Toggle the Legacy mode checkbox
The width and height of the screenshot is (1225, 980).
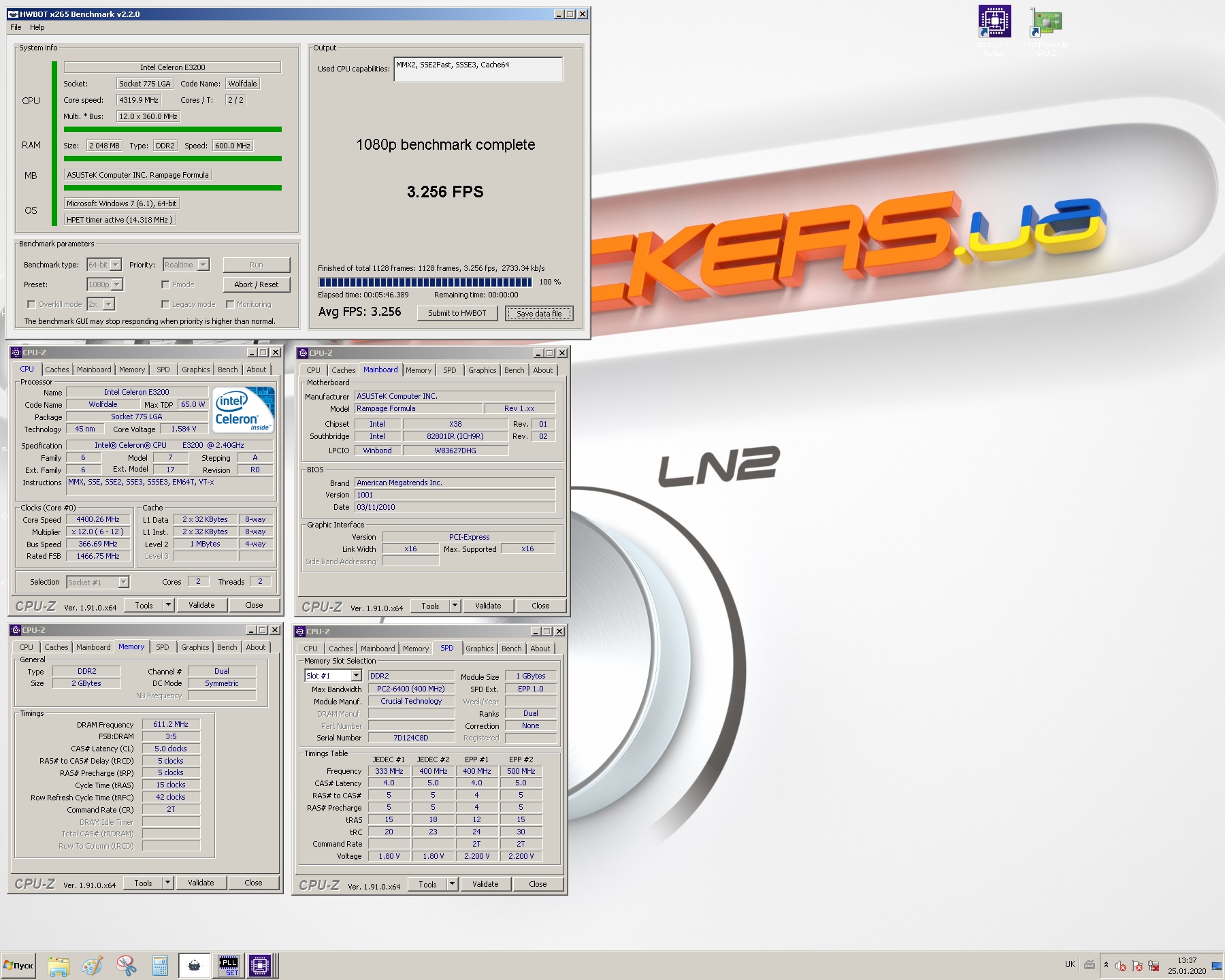[x=165, y=304]
